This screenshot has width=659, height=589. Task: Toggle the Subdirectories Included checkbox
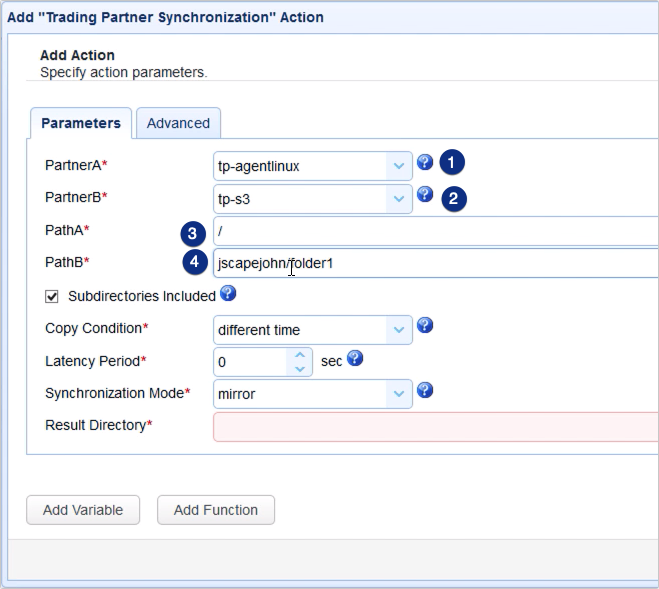52,296
